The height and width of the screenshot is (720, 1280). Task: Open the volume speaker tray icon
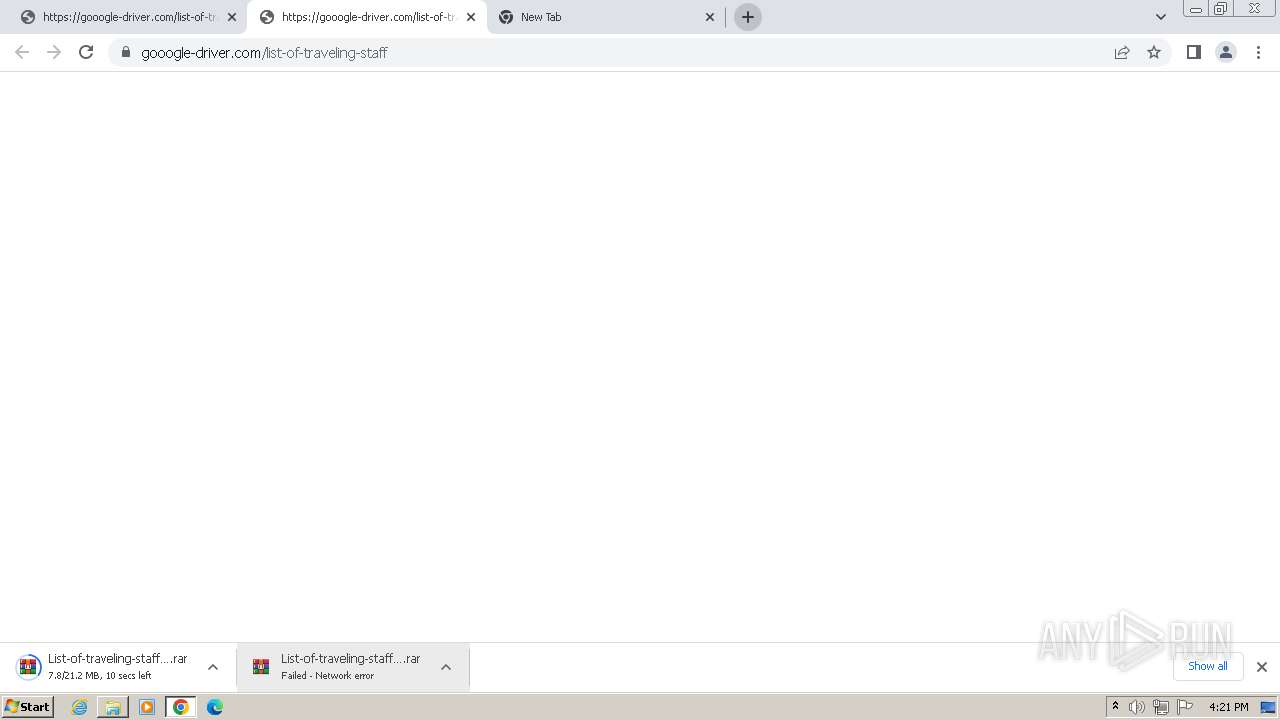(1137, 707)
